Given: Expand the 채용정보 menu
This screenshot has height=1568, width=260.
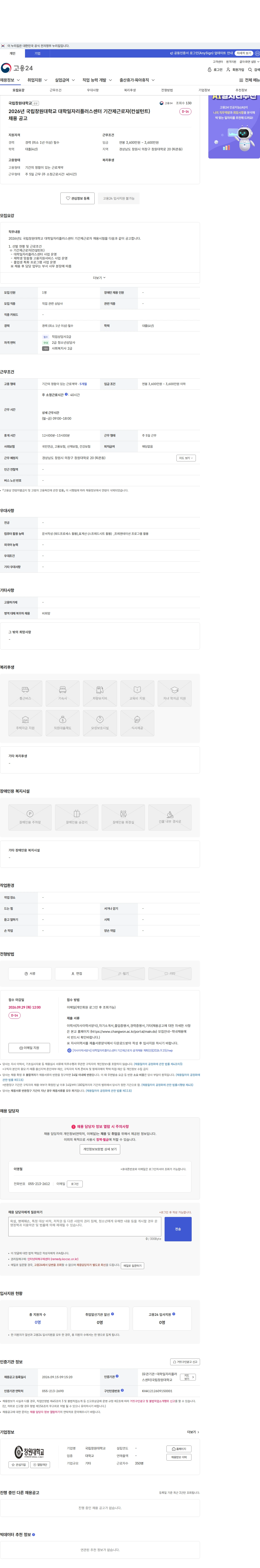Looking at the screenshot, I should (10, 80).
